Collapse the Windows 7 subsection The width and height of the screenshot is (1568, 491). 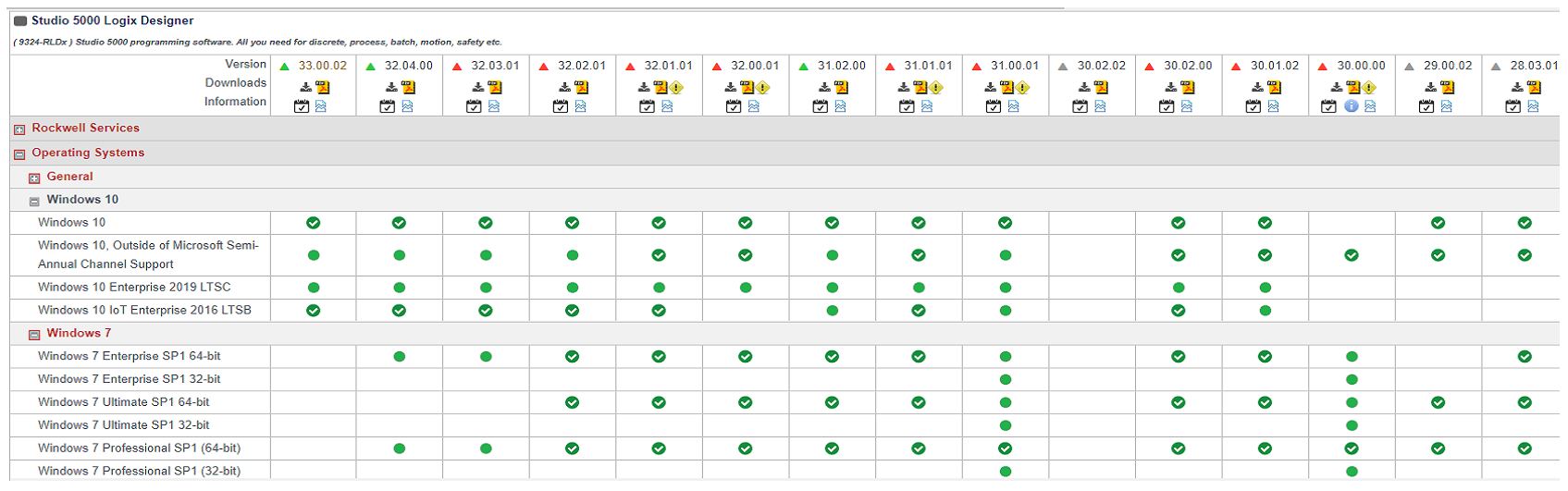pyautogui.click(x=34, y=335)
